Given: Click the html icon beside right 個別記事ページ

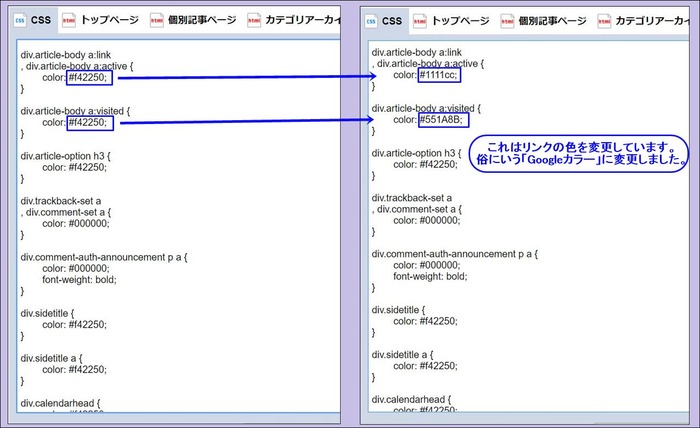Looking at the screenshot, I should click(x=507, y=21).
